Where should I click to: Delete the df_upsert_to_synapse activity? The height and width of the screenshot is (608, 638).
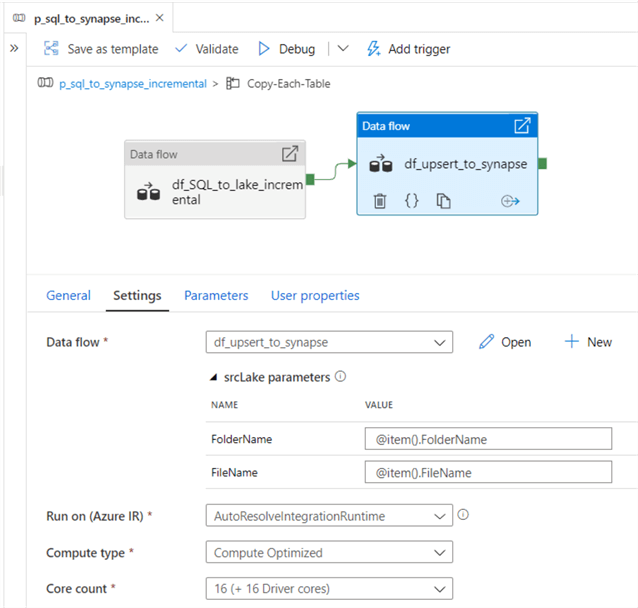pos(380,201)
